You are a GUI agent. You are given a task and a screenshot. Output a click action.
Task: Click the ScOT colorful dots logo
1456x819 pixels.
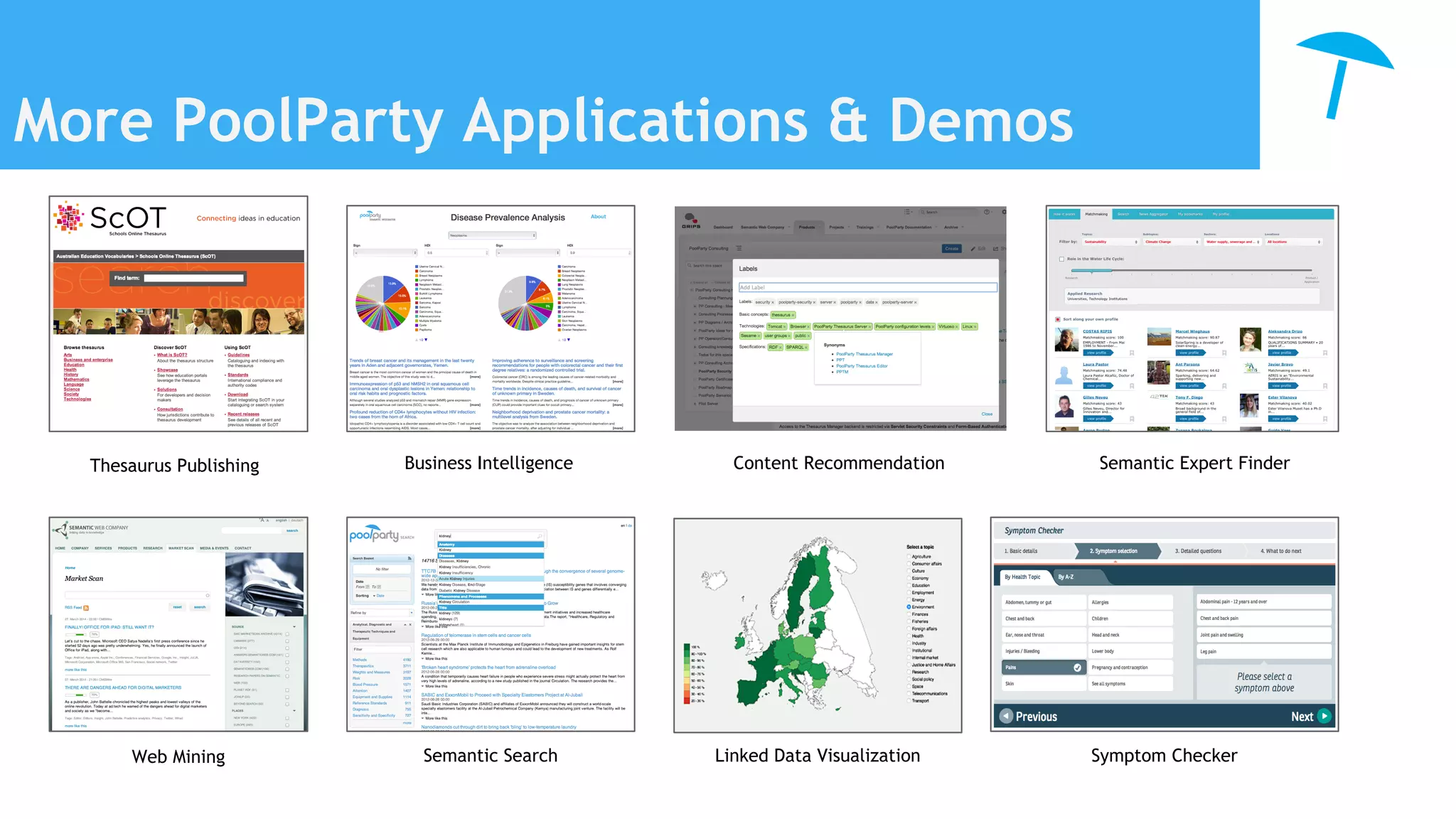[x=69, y=218]
